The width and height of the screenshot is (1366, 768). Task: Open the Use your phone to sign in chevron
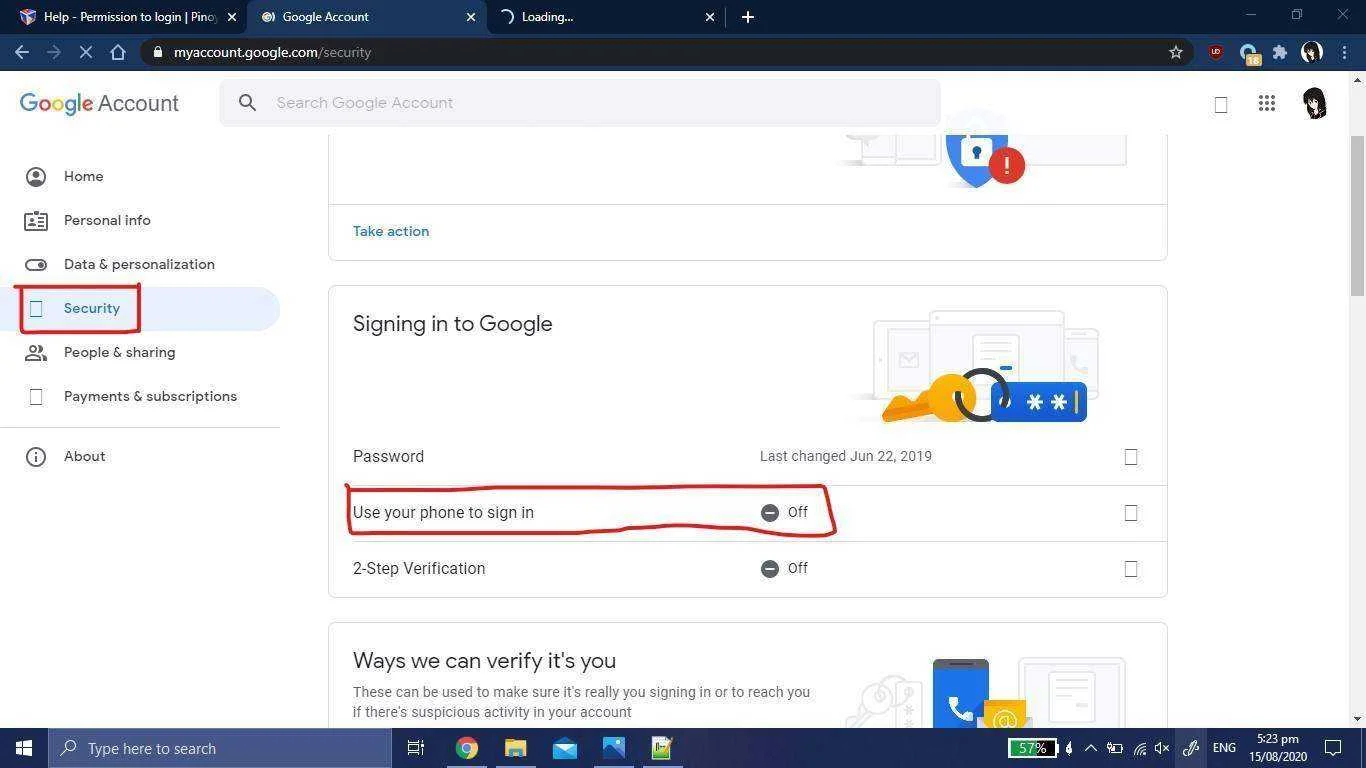[1131, 513]
